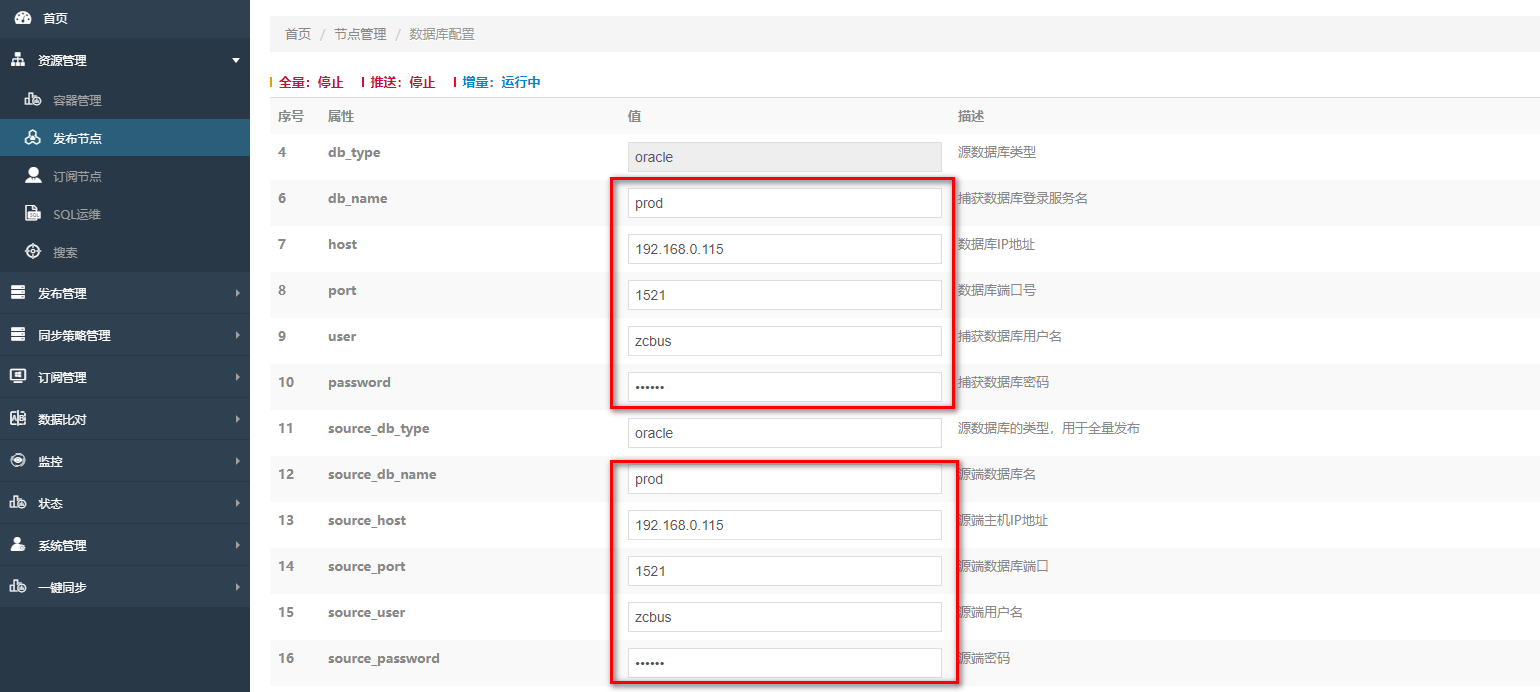Click the source_db_type field containing oracle
This screenshot has height=692, width=1540.
[x=784, y=433]
